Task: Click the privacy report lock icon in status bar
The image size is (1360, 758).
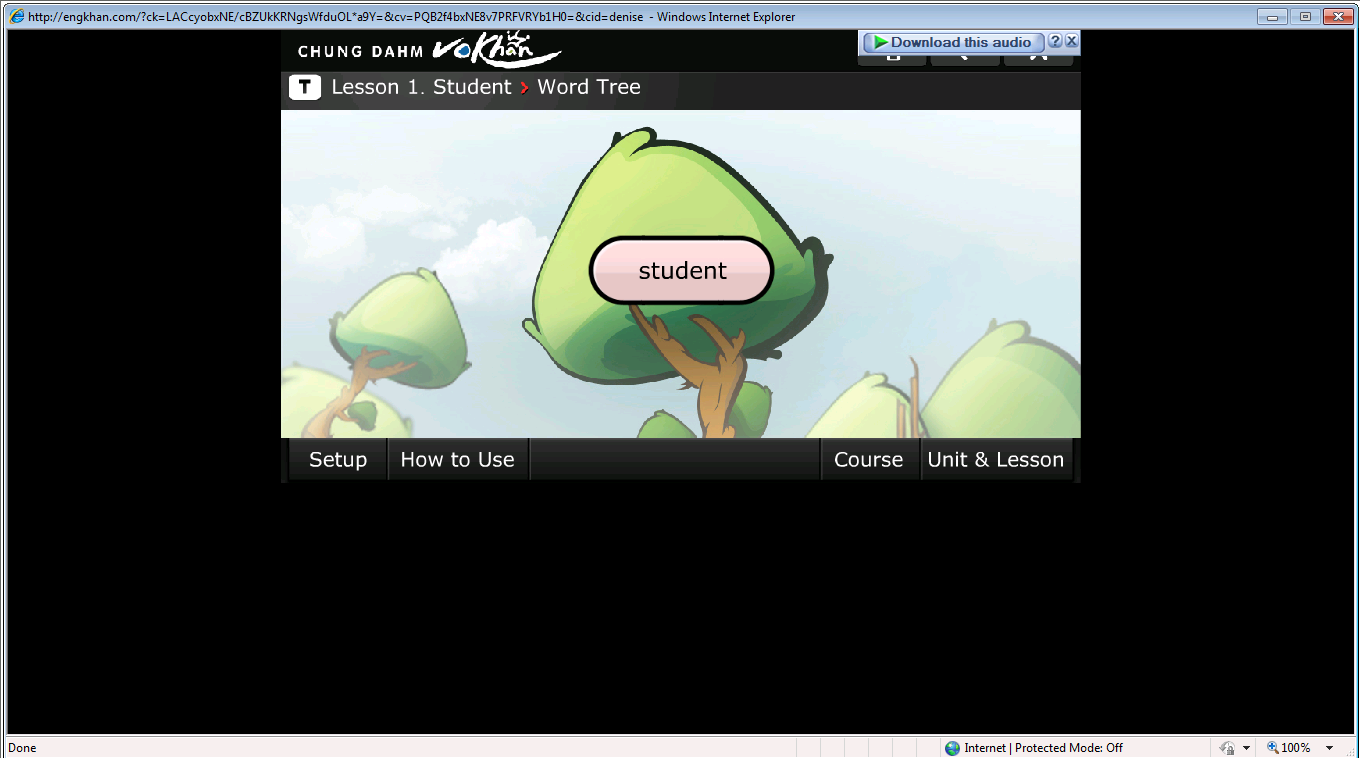Action: tap(1227, 748)
